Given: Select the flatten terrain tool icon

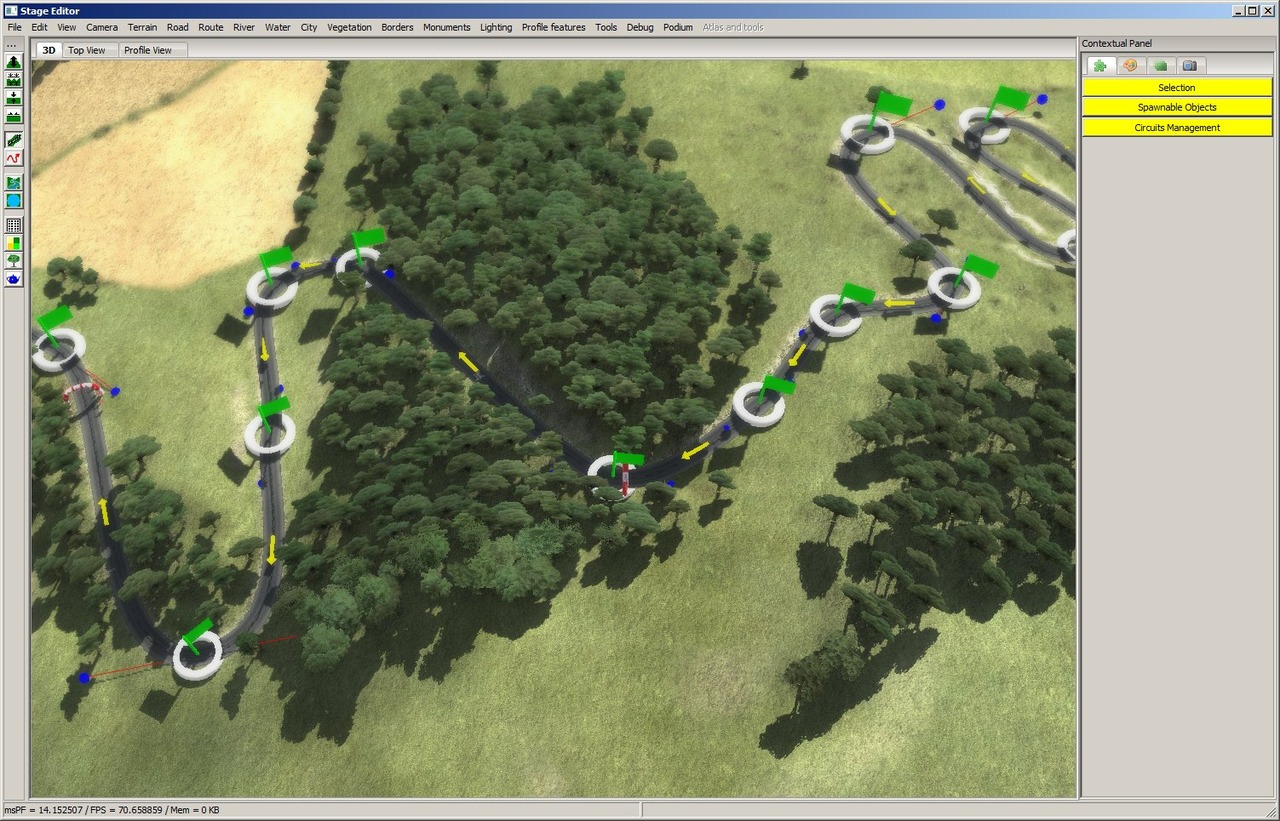Looking at the screenshot, I should click(14, 116).
